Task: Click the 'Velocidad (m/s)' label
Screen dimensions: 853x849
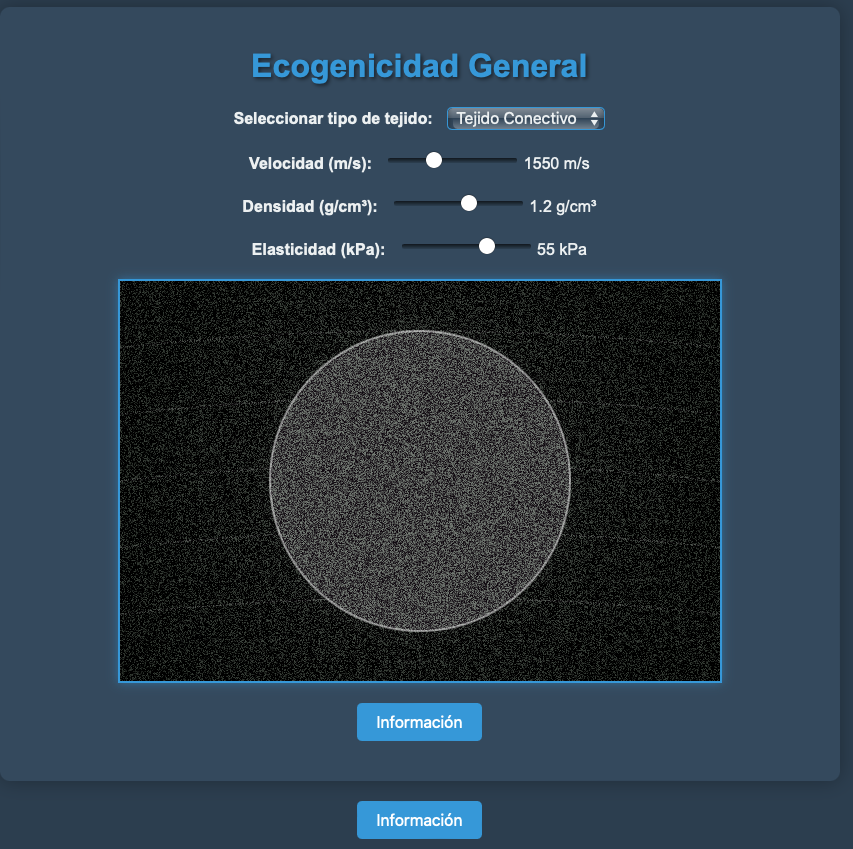Action: coord(310,163)
